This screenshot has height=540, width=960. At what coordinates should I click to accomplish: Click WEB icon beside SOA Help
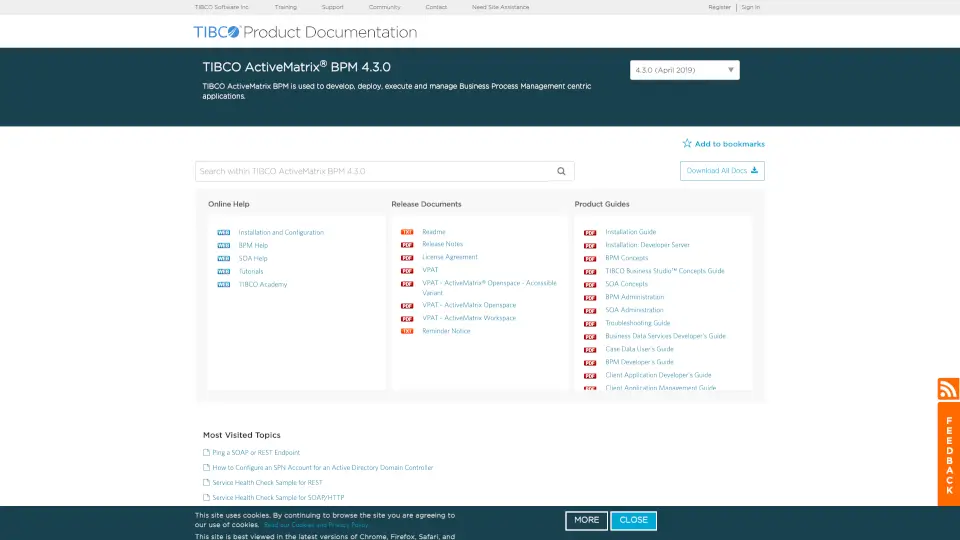pos(223,258)
